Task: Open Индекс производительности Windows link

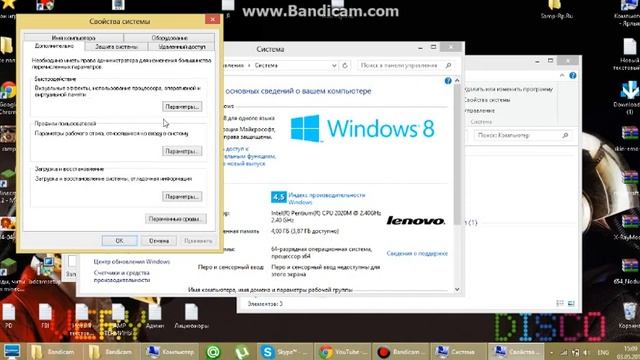Action: (x=327, y=198)
